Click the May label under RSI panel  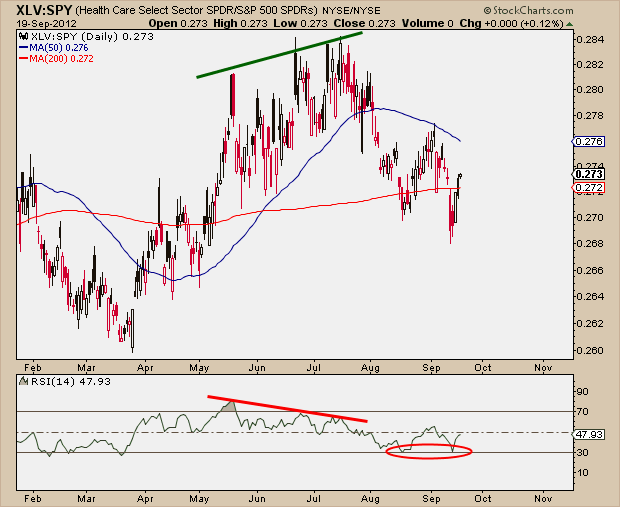(x=199, y=499)
